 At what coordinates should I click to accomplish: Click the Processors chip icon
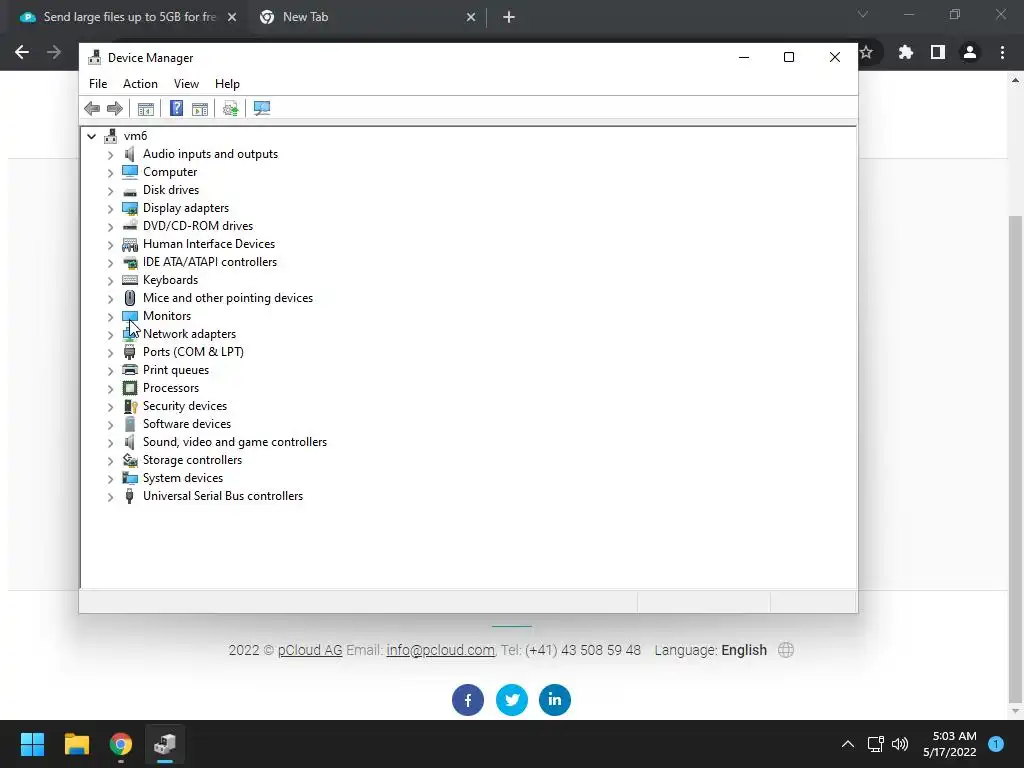point(130,388)
